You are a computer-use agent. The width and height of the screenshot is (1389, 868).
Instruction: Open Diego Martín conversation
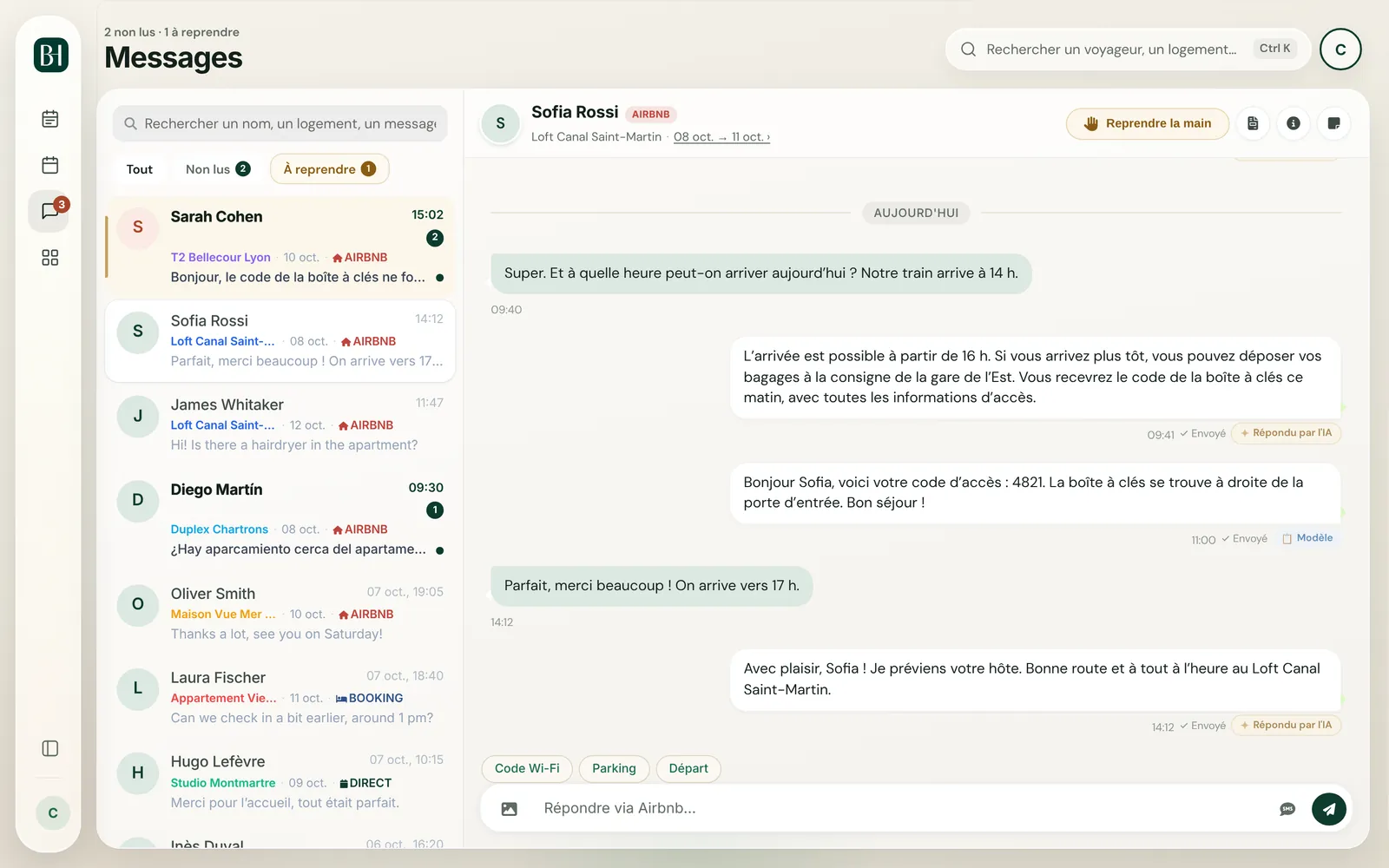pos(280,518)
